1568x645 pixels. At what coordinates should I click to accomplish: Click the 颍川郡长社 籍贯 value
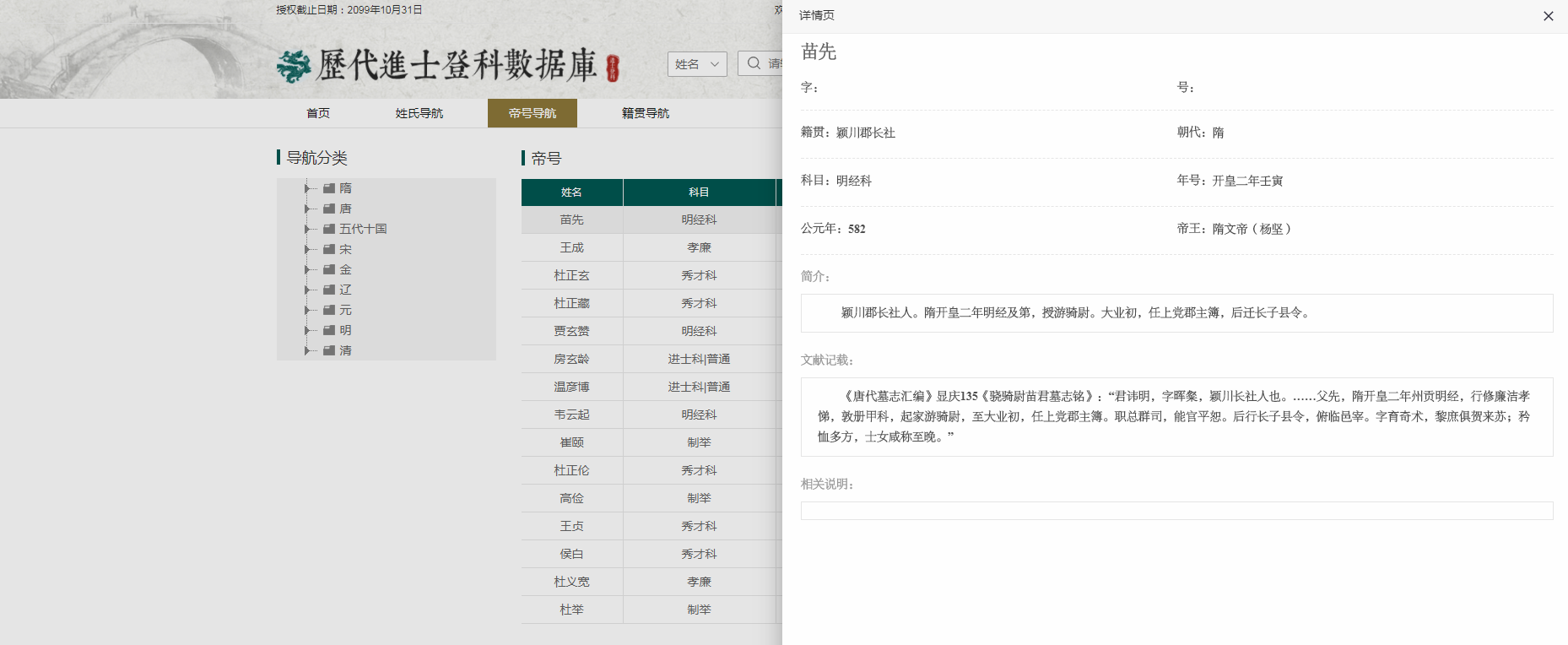(866, 133)
